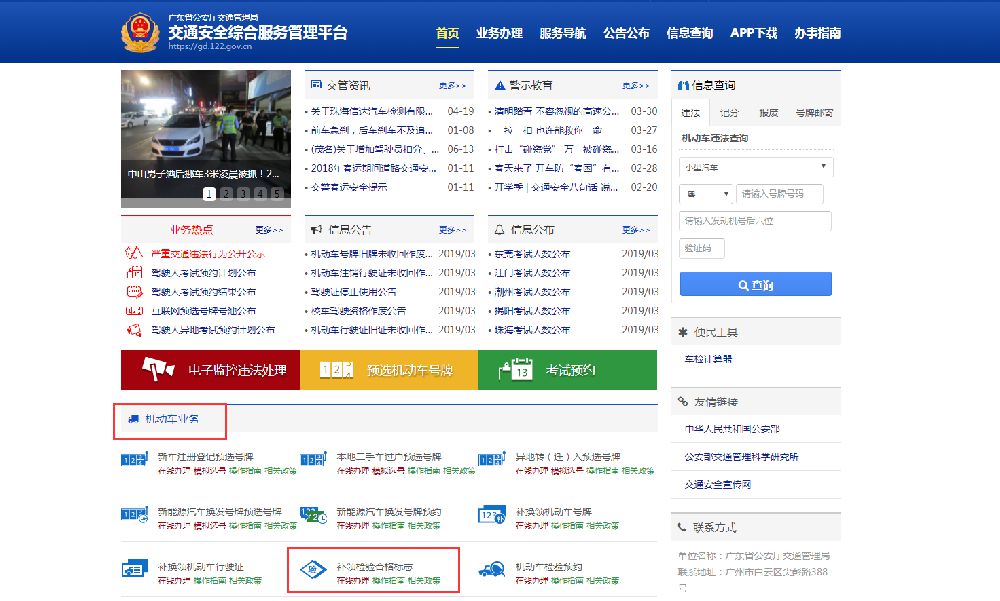Click the camera icon on 电子监控违法处理 banner
This screenshot has height=601, width=1000.
coord(158,368)
